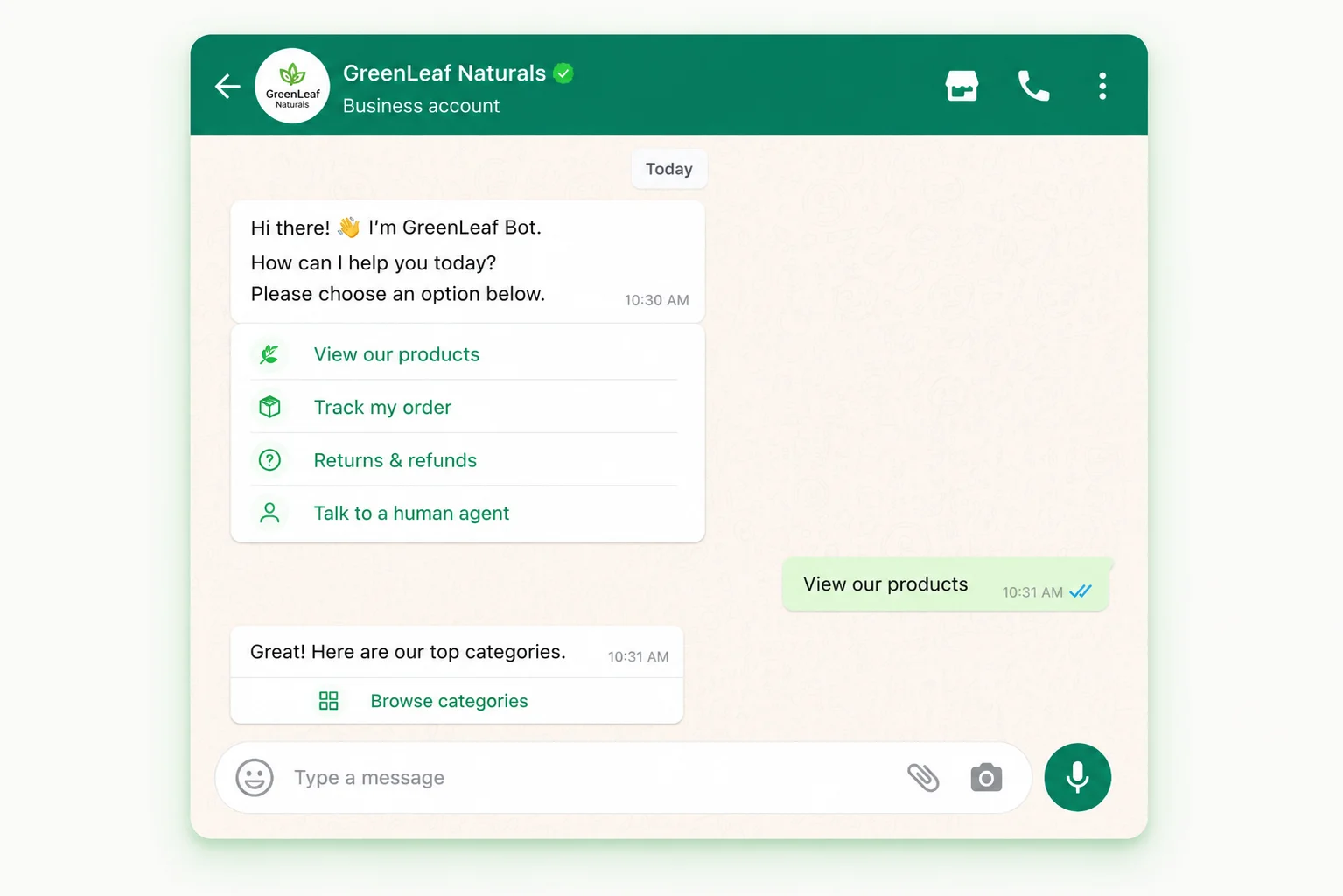Open the storefront catalog icon
Viewport: 1343px width, 896px height.
pos(962,86)
